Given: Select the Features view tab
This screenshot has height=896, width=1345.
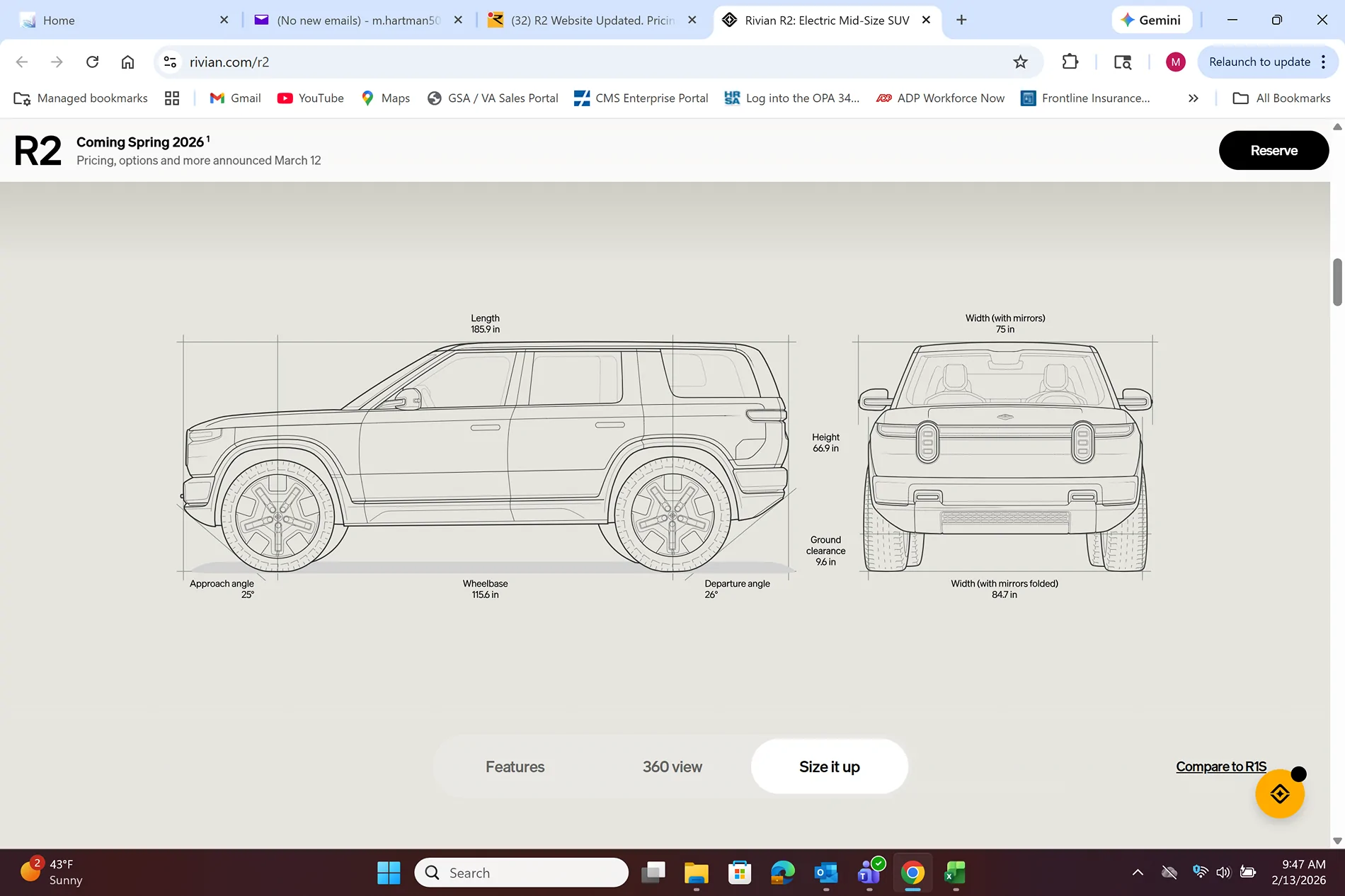Looking at the screenshot, I should 515,766.
